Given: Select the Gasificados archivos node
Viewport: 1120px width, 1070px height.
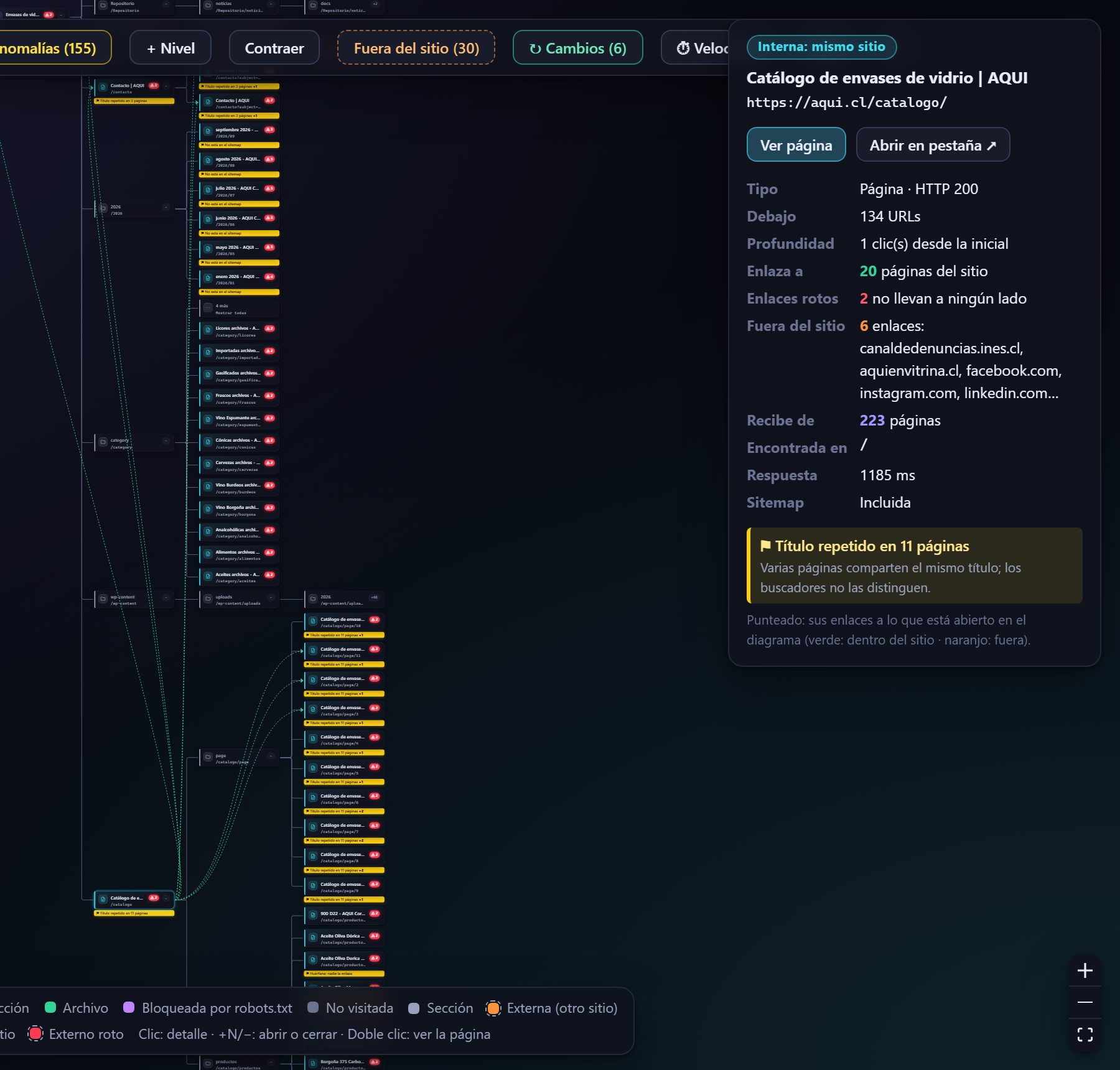Looking at the screenshot, I should pos(239,376).
